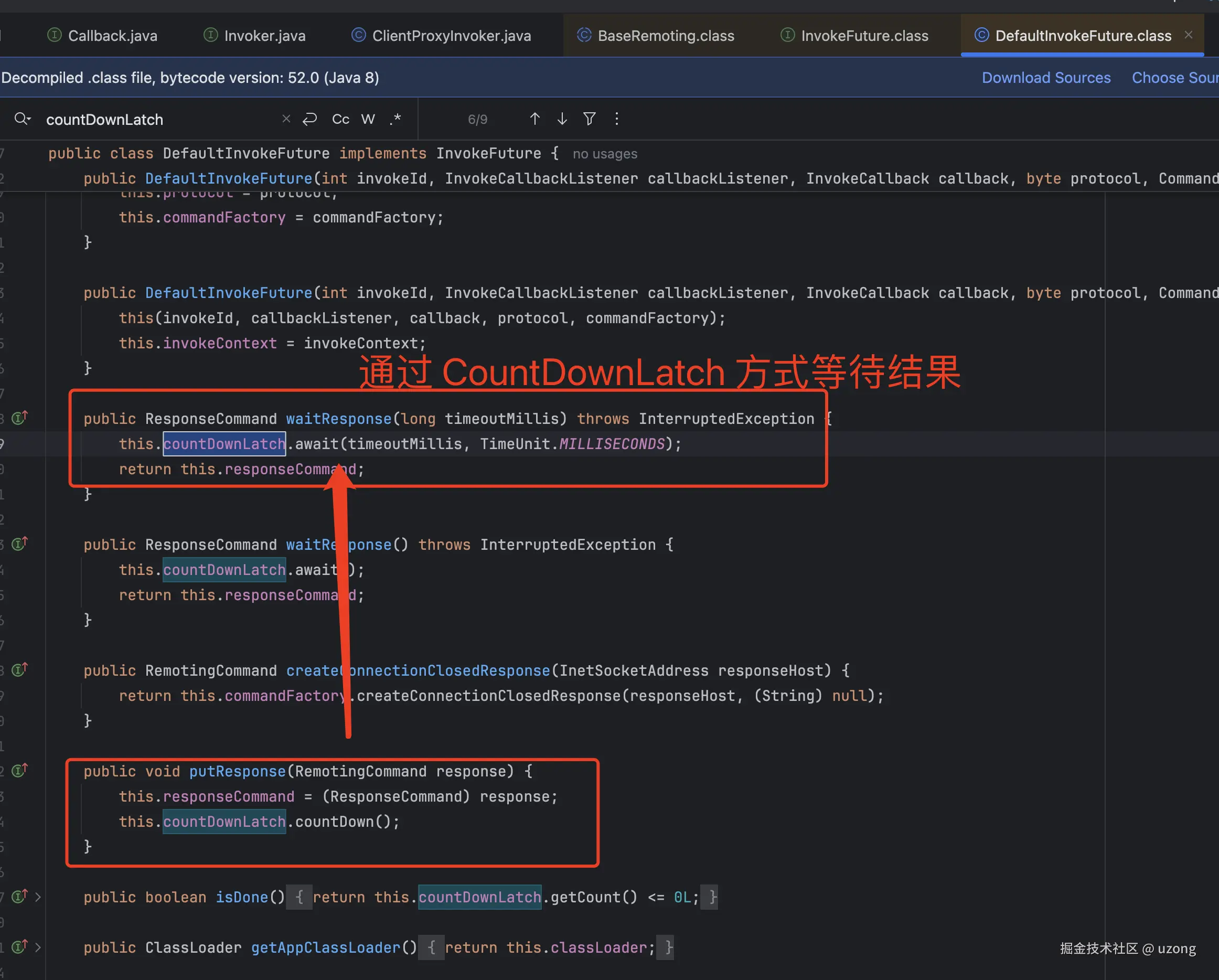Go to previous search occurrence
Screen dimensions: 1219x980
[534, 119]
